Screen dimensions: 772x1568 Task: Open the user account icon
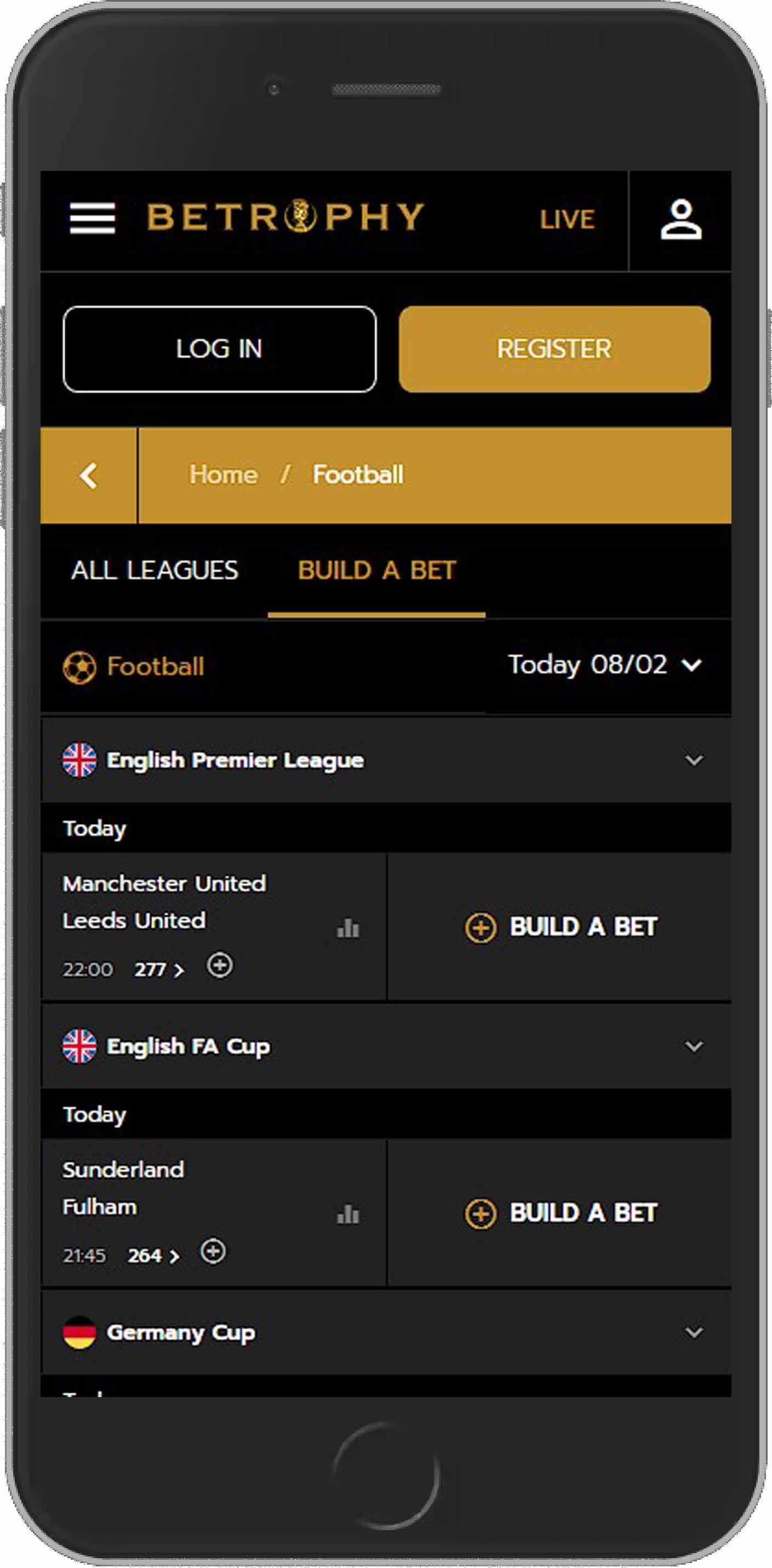[x=680, y=220]
